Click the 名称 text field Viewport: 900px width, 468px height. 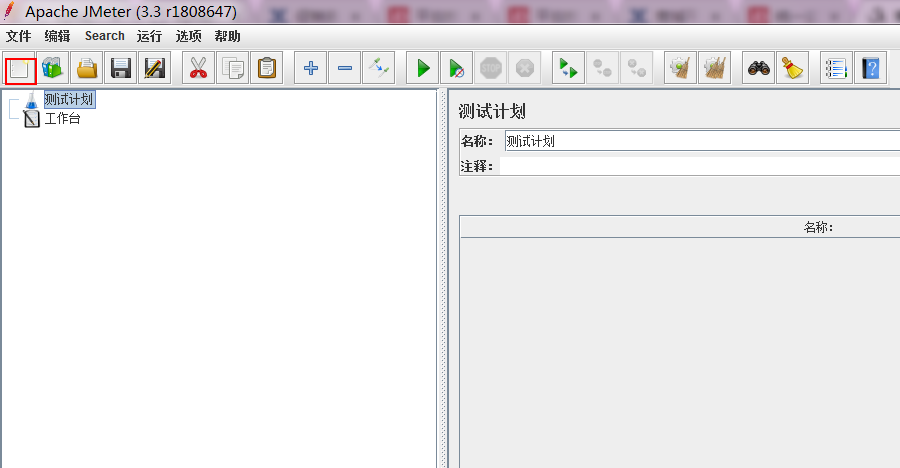[702, 141]
